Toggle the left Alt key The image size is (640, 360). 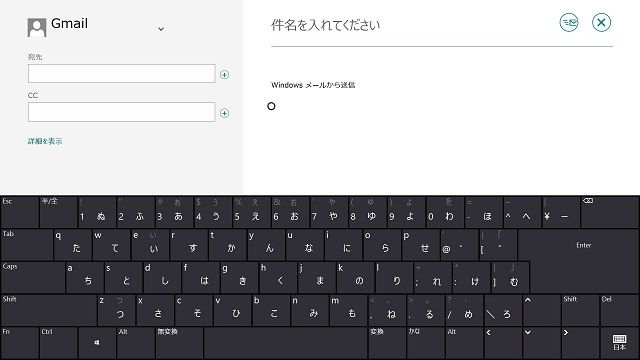click(x=136, y=342)
